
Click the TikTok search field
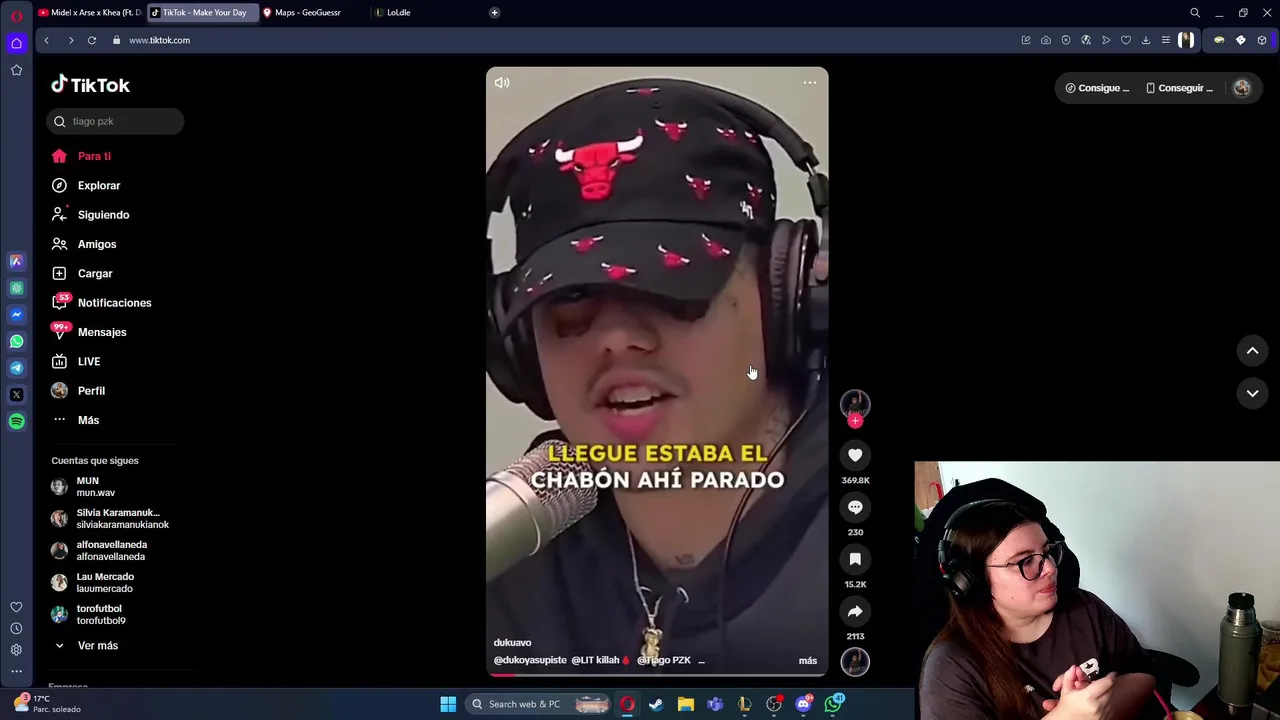coord(115,121)
